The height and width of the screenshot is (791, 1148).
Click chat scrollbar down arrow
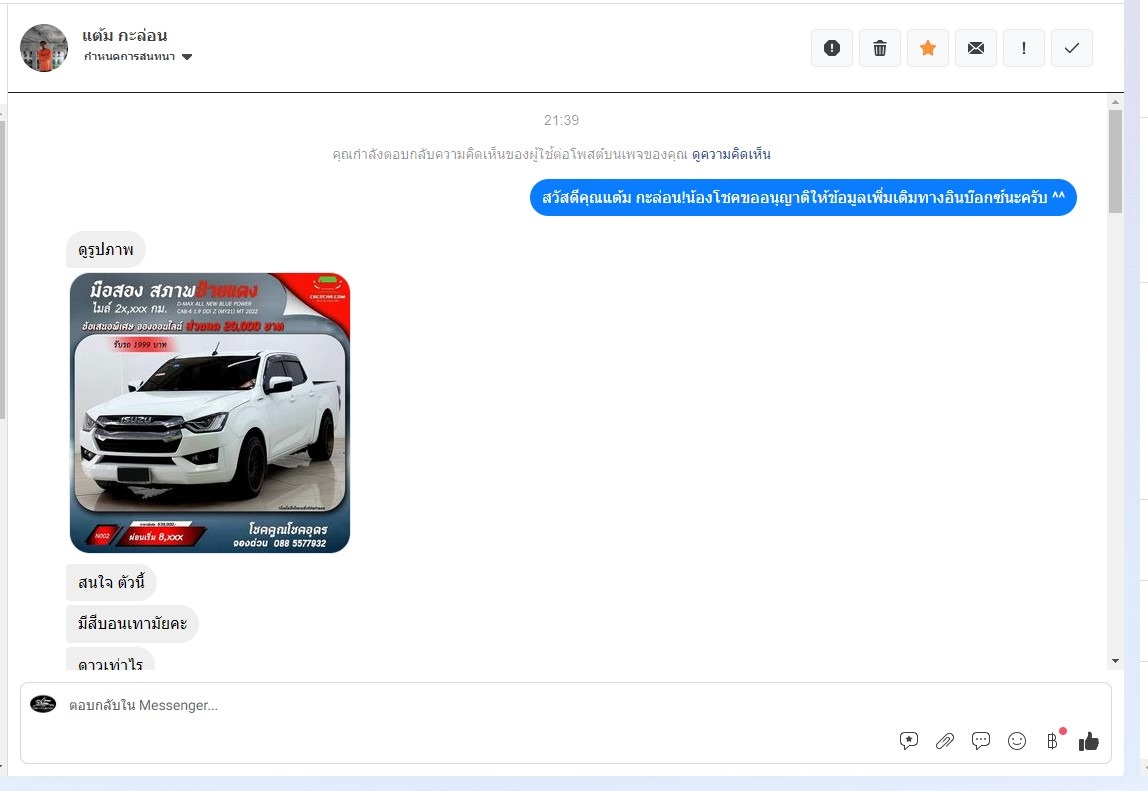1115,661
